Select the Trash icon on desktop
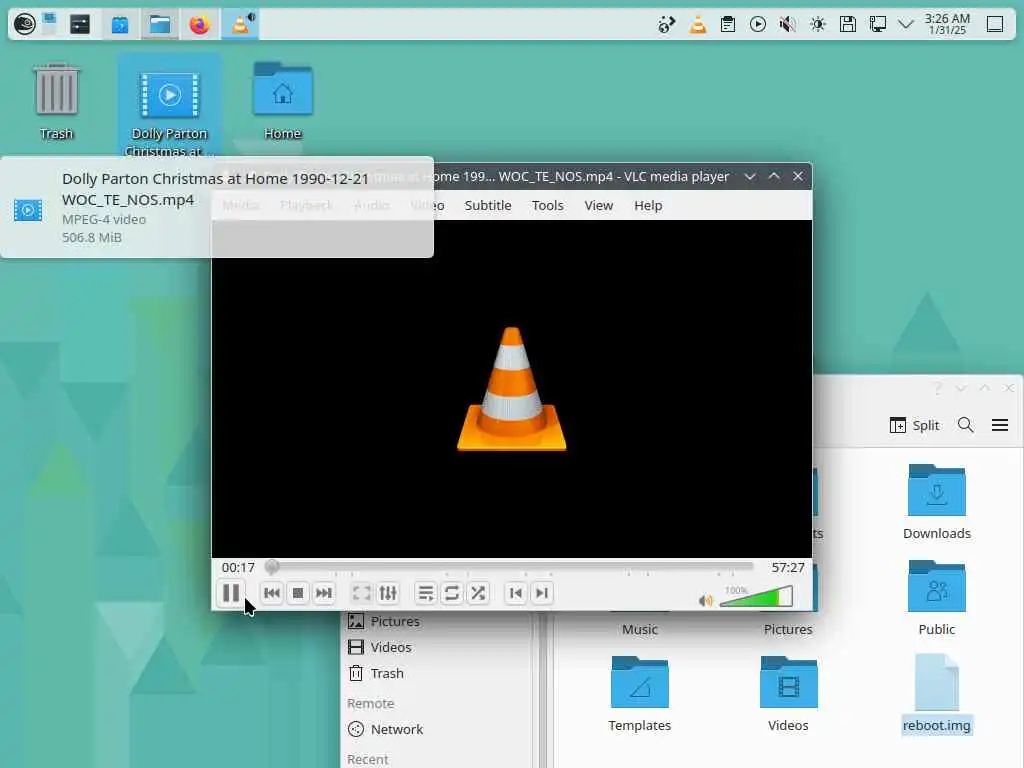This screenshot has width=1024, height=768. (x=56, y=102)
